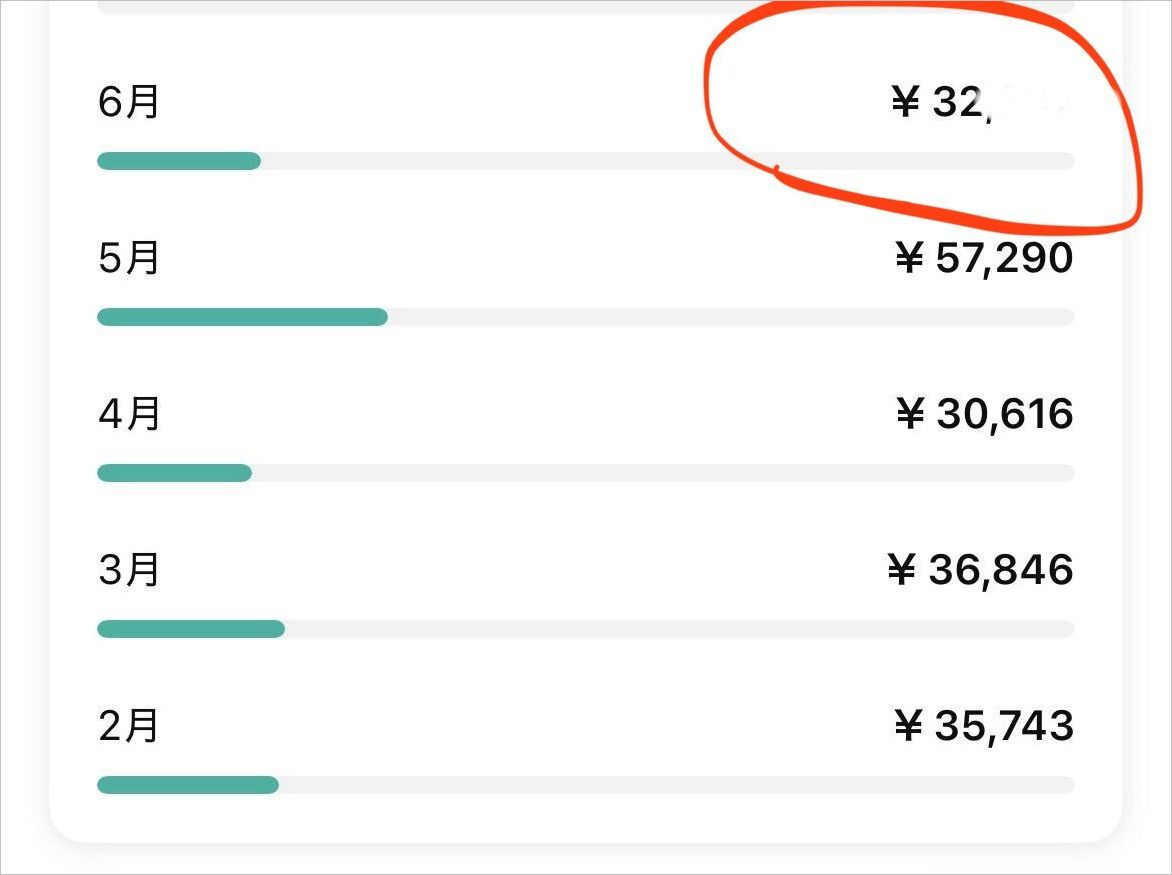Click the gray unfilled track of 5月 bar
This screenshot has width=1172, height=875.
tap(731, 317)
